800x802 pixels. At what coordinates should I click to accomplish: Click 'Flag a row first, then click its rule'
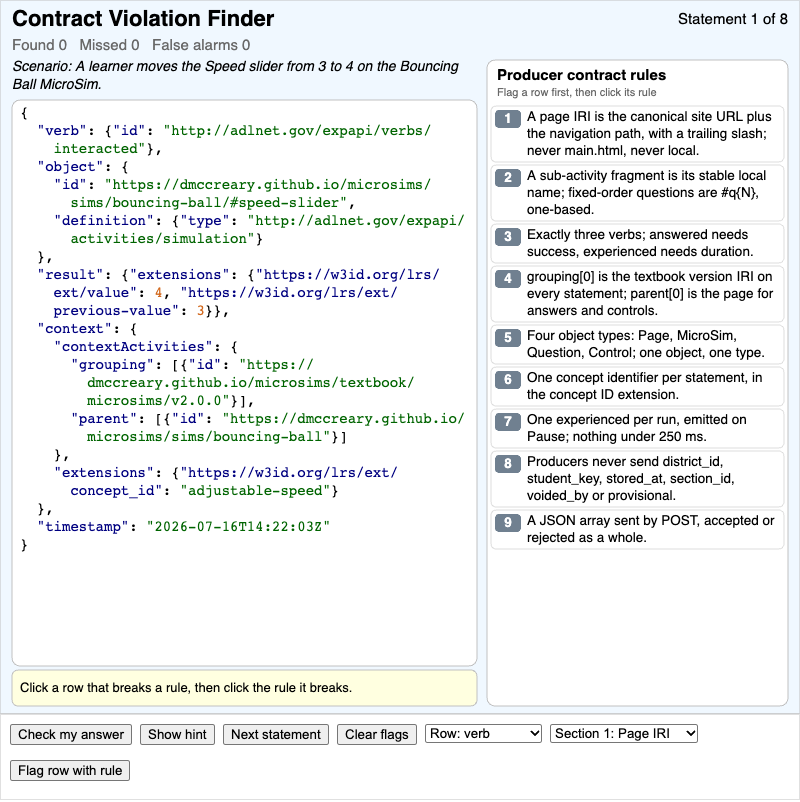(576, 93)
